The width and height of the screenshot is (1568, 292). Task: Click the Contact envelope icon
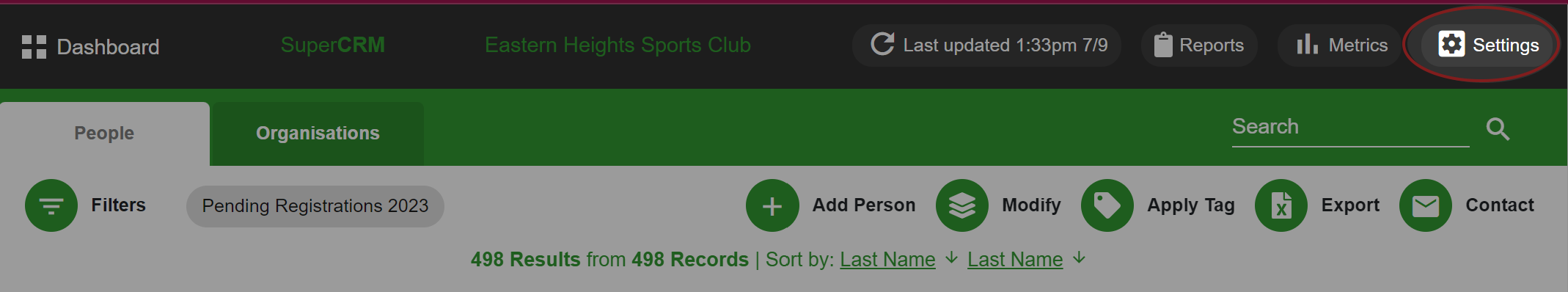pyautogui.click(x=1426, y=205)
